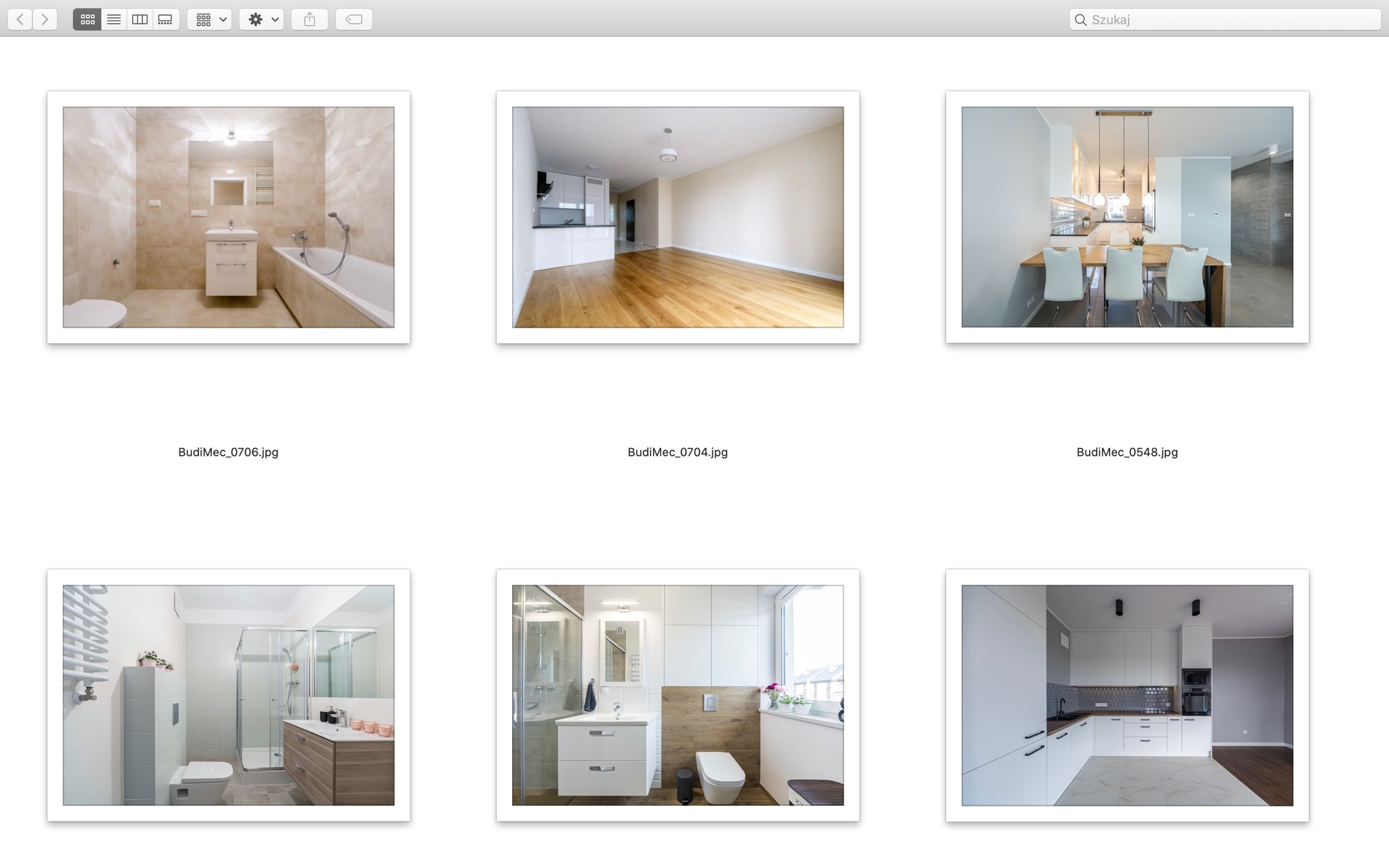The height and width of the screenshot is (868, 1389).
Task: Click the edit tags button
Action: (x=354, y=20)
